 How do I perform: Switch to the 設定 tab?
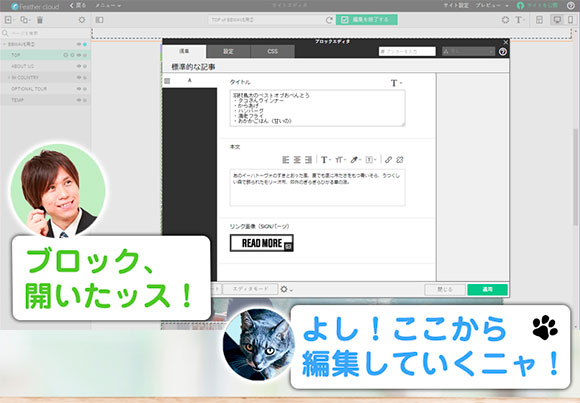[228, 51]
